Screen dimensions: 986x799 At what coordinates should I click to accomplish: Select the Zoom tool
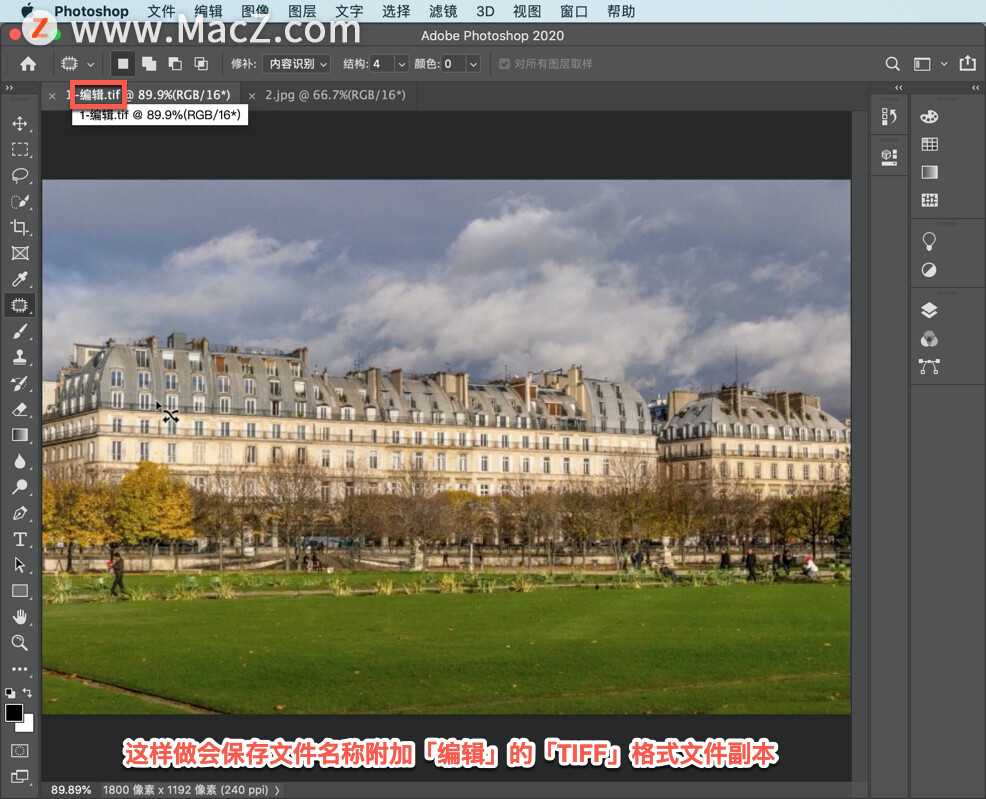[19, 643]
